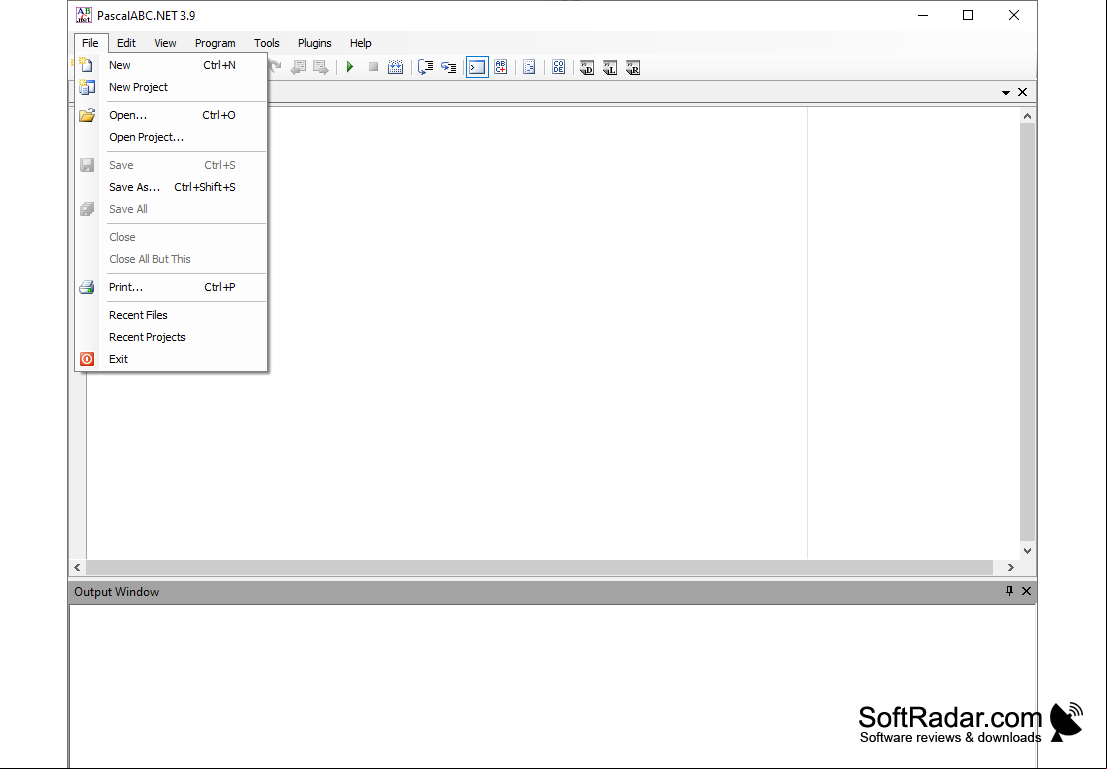This screenshot has height=769, width=1107.
Task: Click the Navigate Backward toolbar icon
Action: tap(299, 67)
